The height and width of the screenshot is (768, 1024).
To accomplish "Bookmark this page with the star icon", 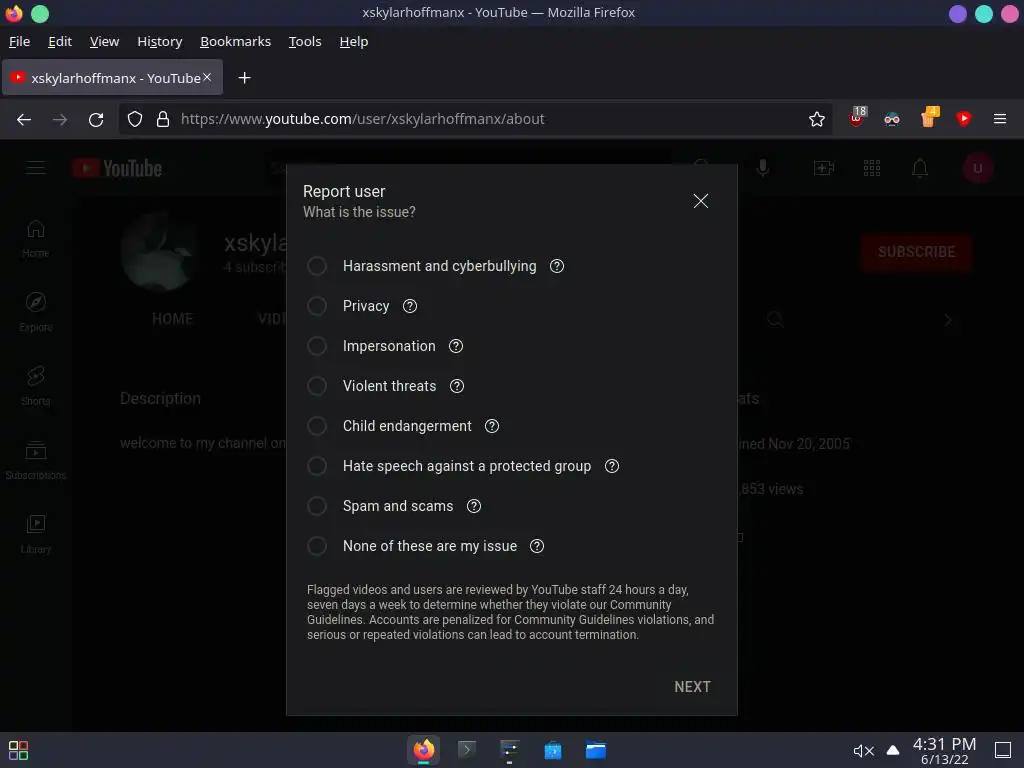I will 816,119.
